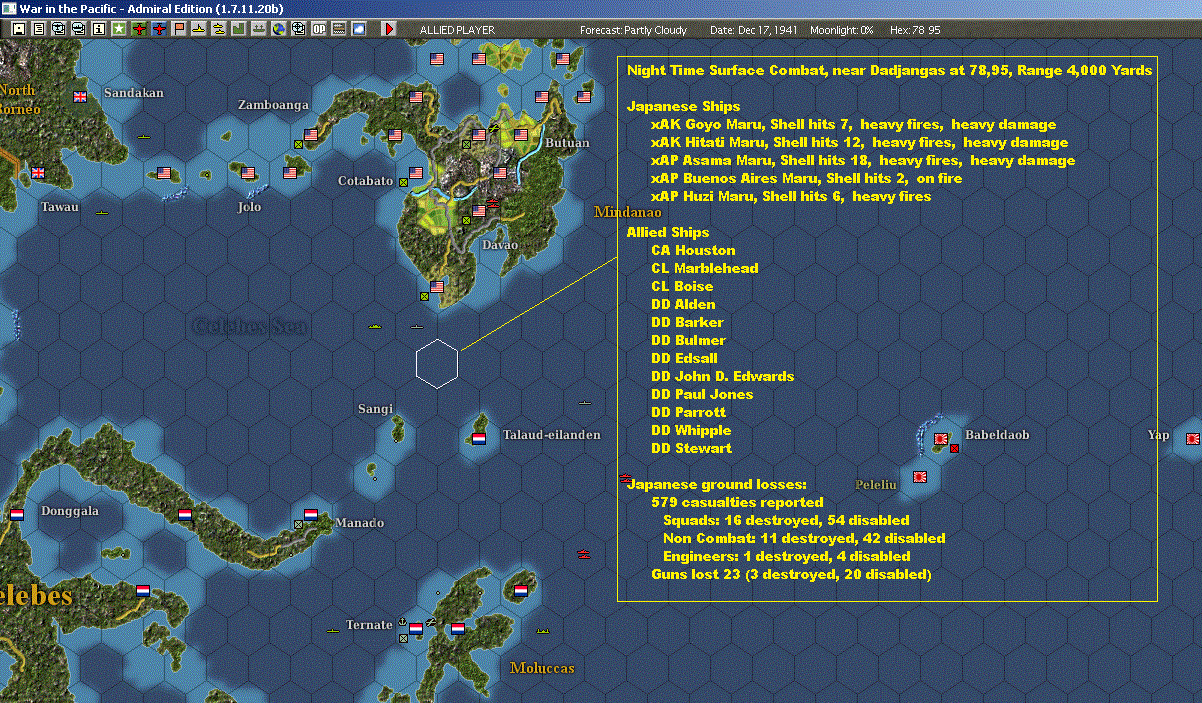The width and height of the screenshot is (1202, 703).
Task: Select the Japanese flag at Yap
Action: click(x=1193, y=438)
